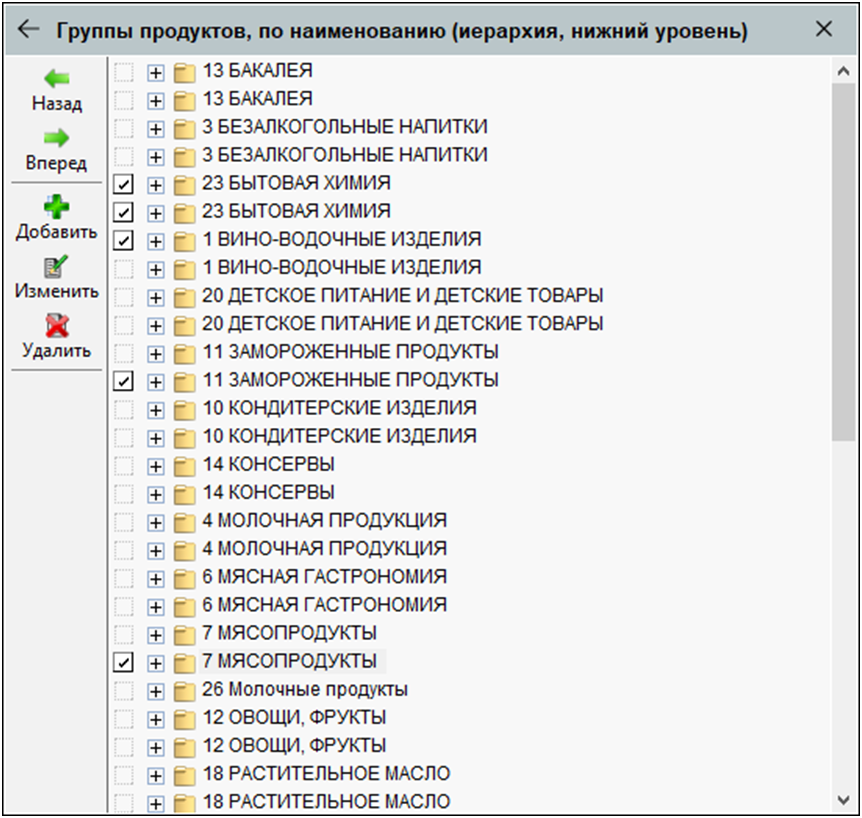Select the 26 Молочные продукты tree item
Viewport: 862px width, 818px height.
[304, 690]
